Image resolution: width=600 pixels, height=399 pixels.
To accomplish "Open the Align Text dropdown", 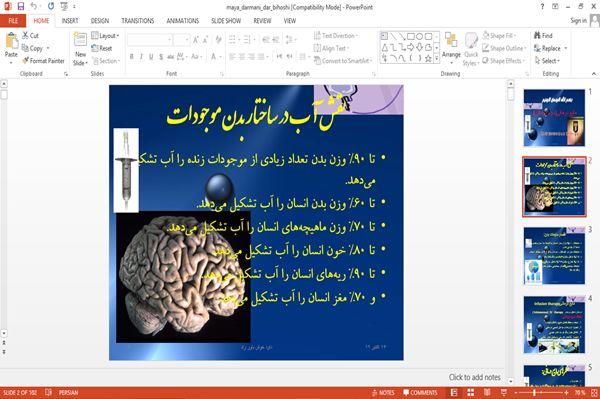I will click(331, 48).
